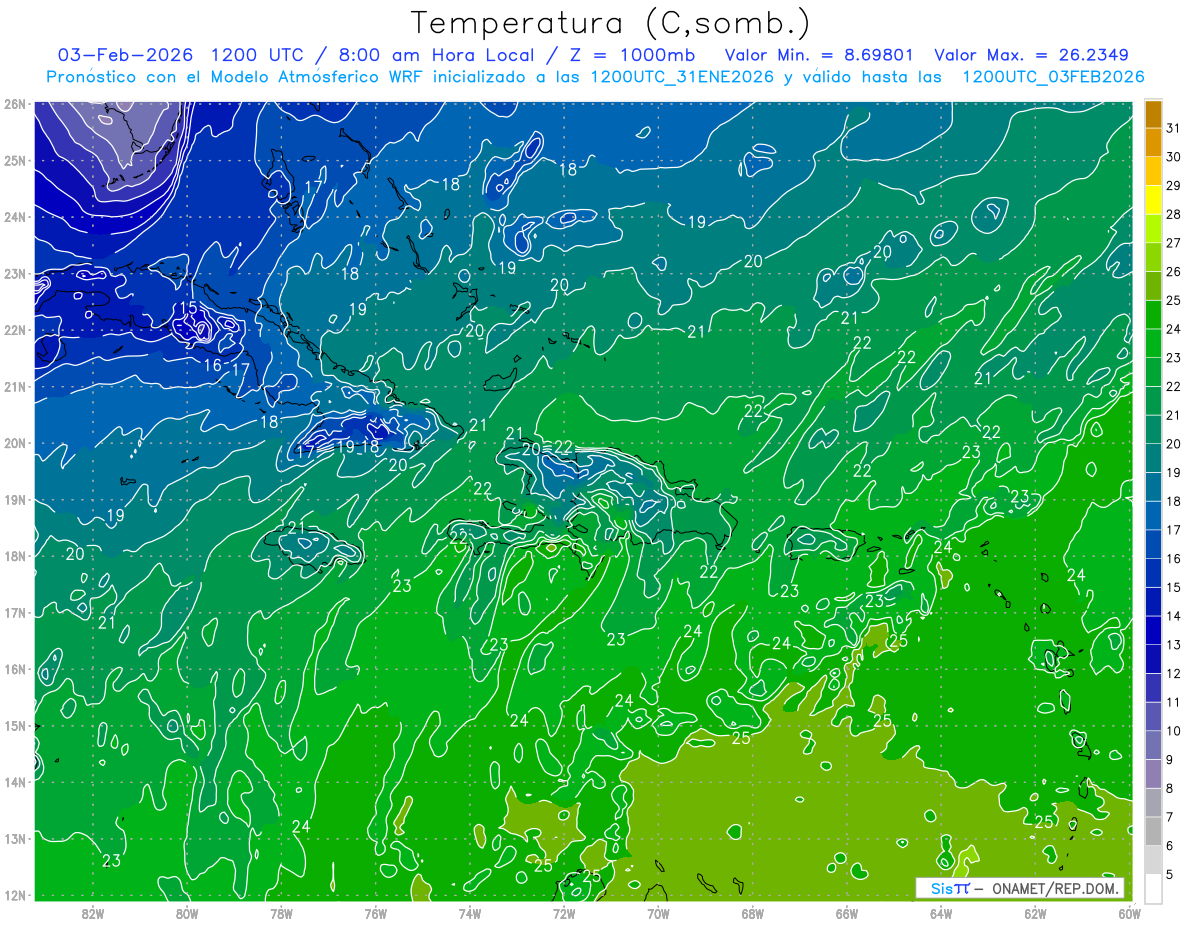Click the 24N latitude axis label
1200x927 pixels.
15,217
